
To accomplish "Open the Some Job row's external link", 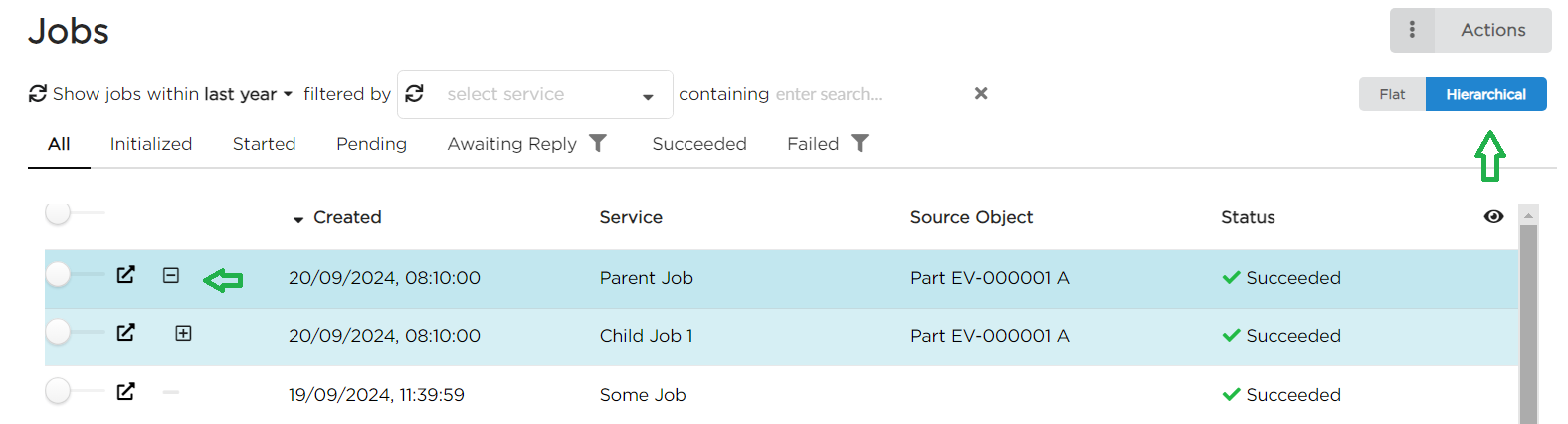I will click(x=125, y=392).
